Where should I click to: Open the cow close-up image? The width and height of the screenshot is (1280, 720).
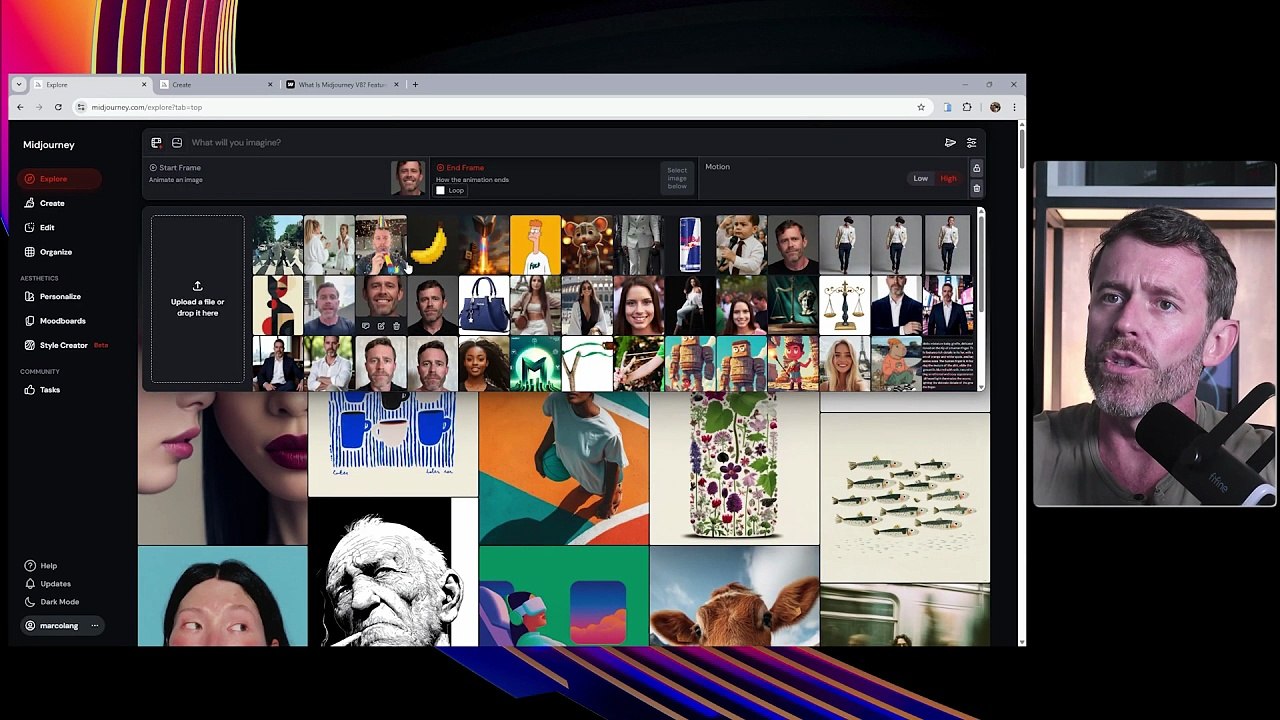coord(734,596)
